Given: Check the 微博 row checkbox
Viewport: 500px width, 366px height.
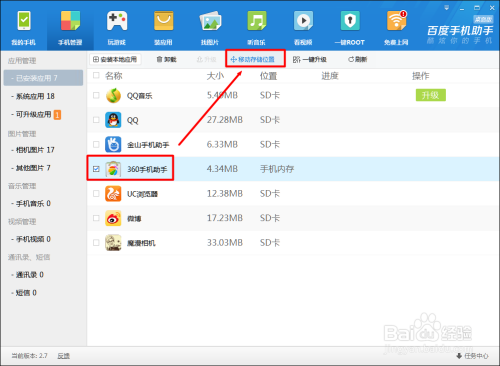Looking at the screenshot, I should tap(96, 218).
